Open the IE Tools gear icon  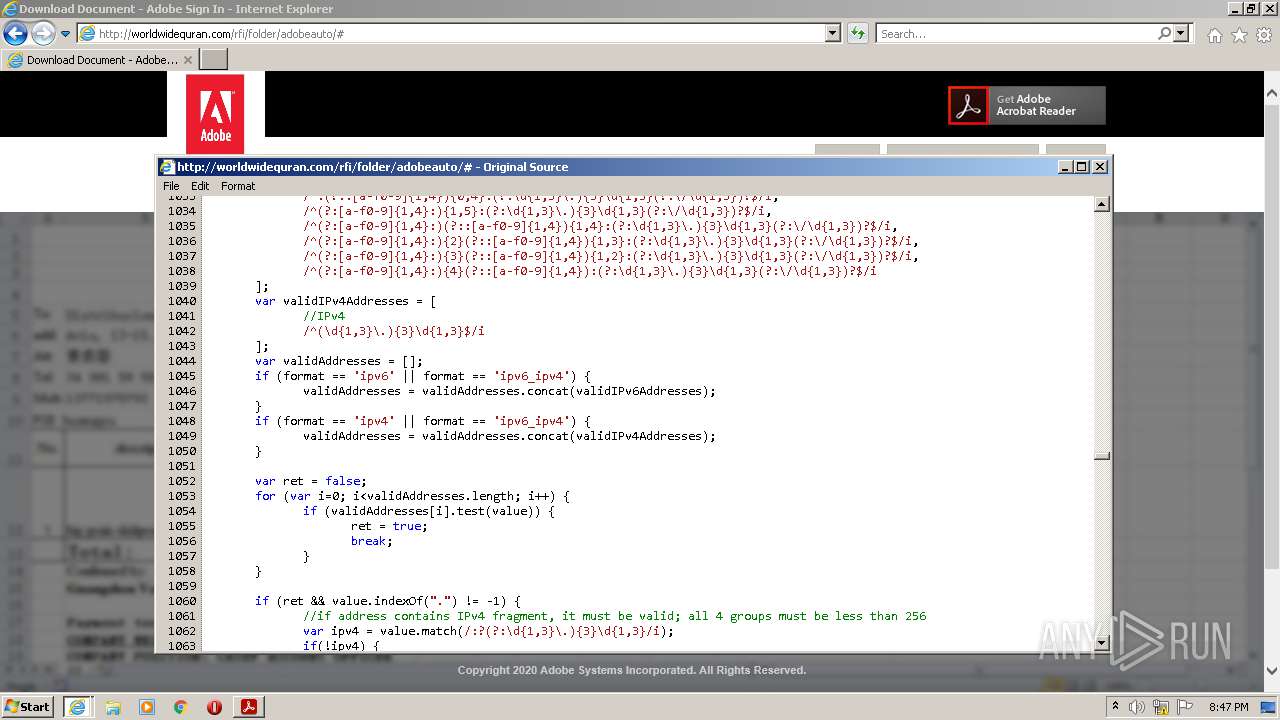(1263, 34)
